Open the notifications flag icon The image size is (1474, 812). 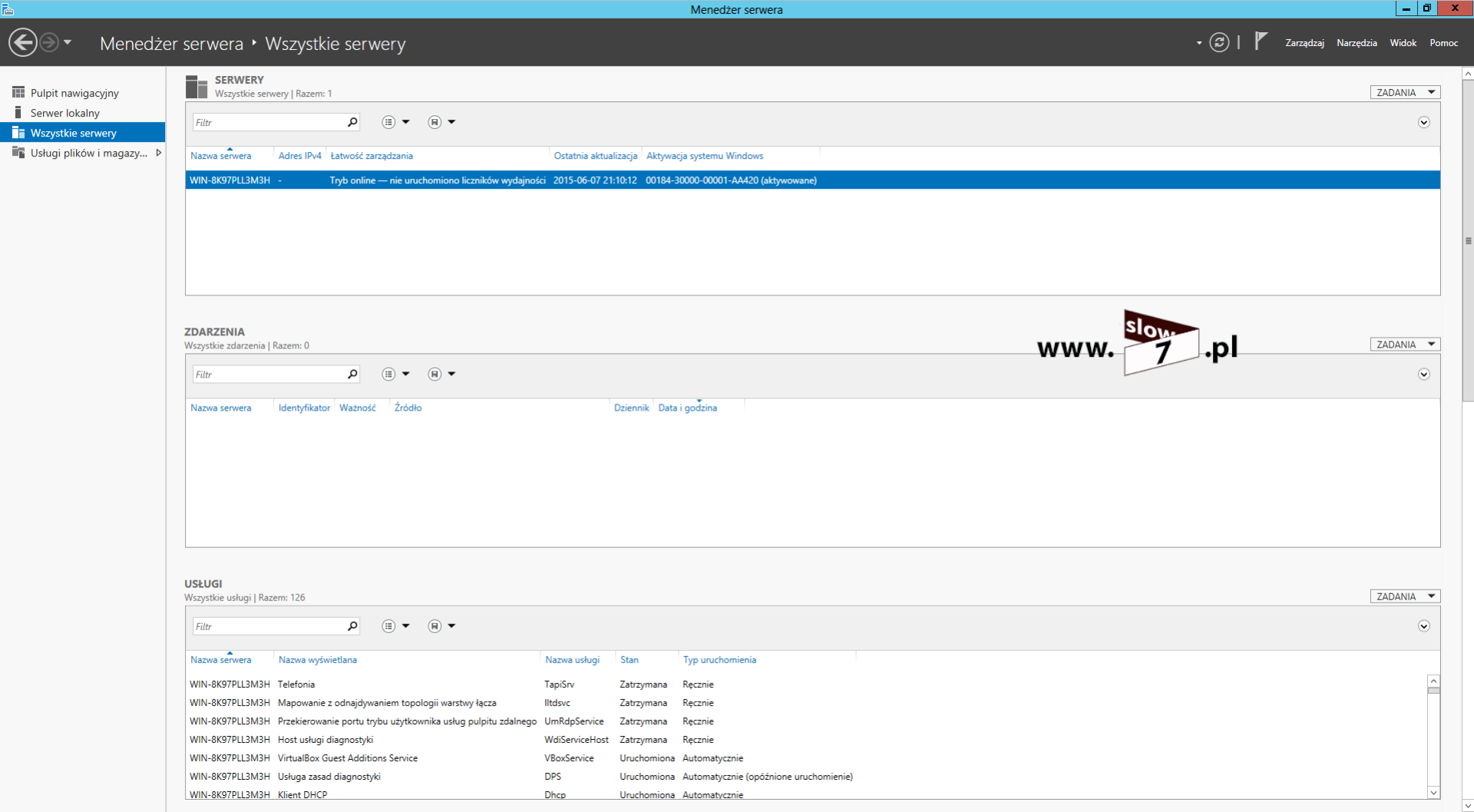point(1260,41)
